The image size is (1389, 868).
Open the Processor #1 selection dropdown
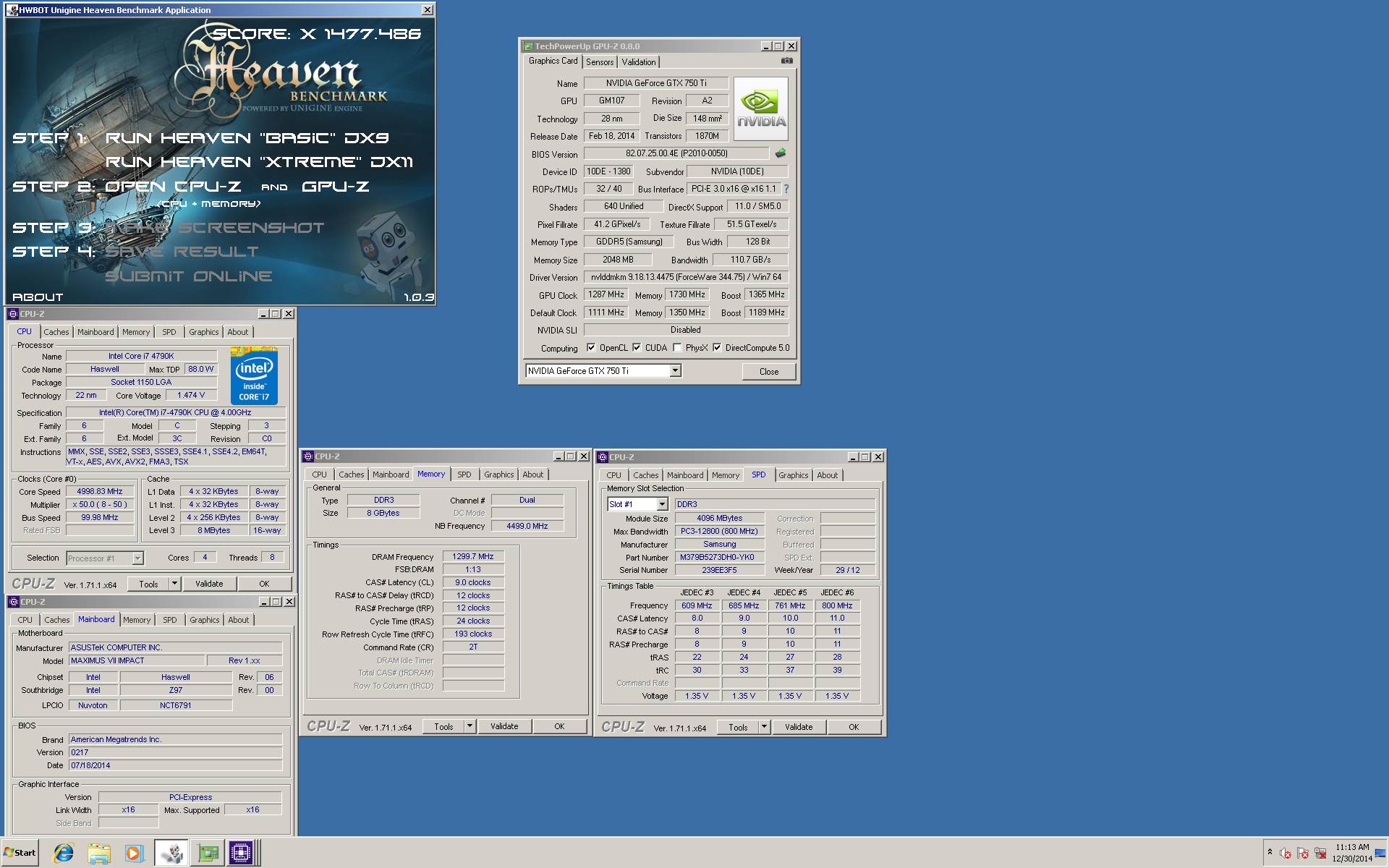point(137,558)
